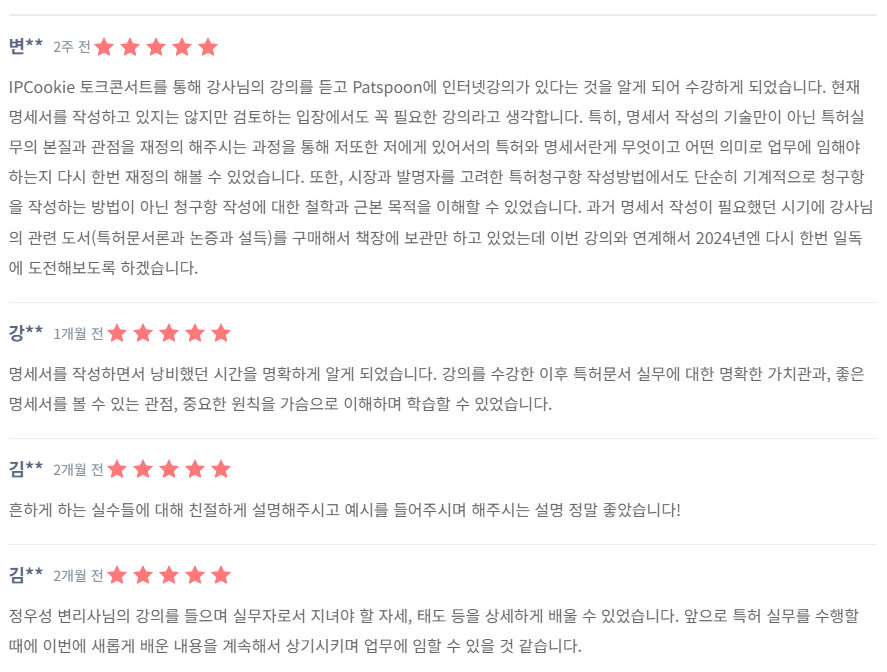887x672 pixels.
Task: Click the "2주 전" timestamp
Action: tap(71, 47)
